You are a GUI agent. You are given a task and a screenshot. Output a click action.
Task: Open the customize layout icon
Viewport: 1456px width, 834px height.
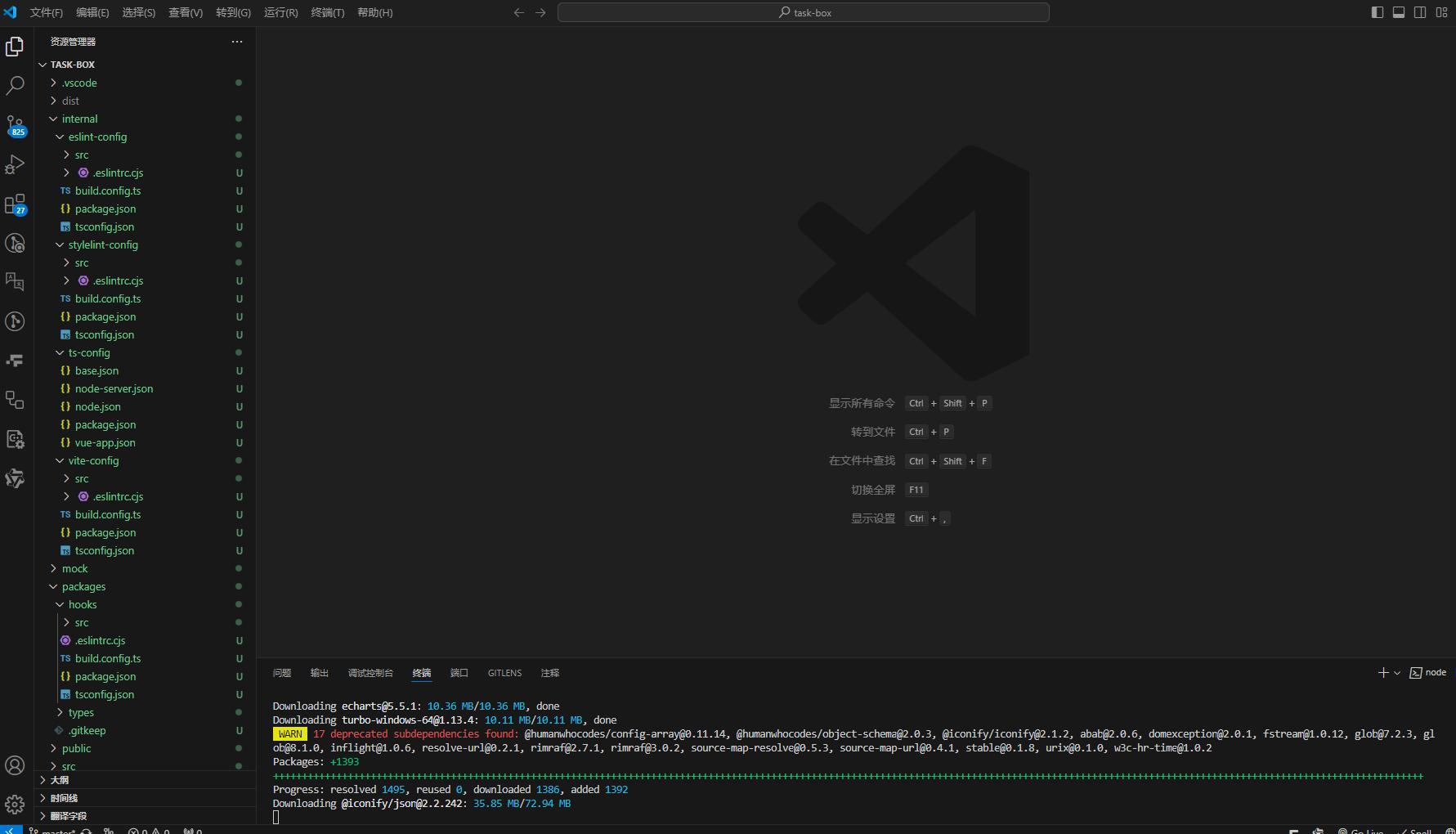1441,12
